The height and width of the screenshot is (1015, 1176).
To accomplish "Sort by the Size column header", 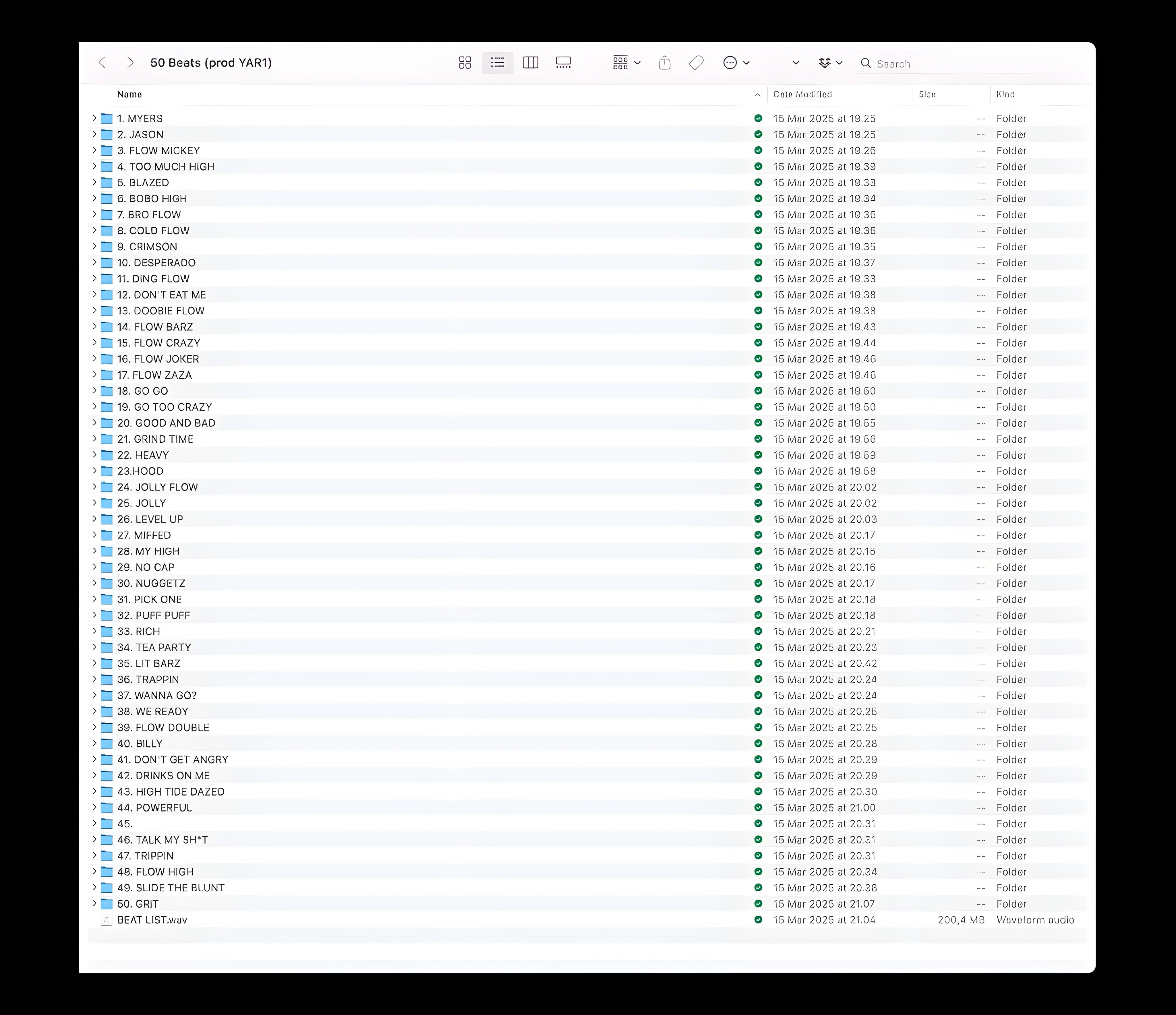I will 927,95.
